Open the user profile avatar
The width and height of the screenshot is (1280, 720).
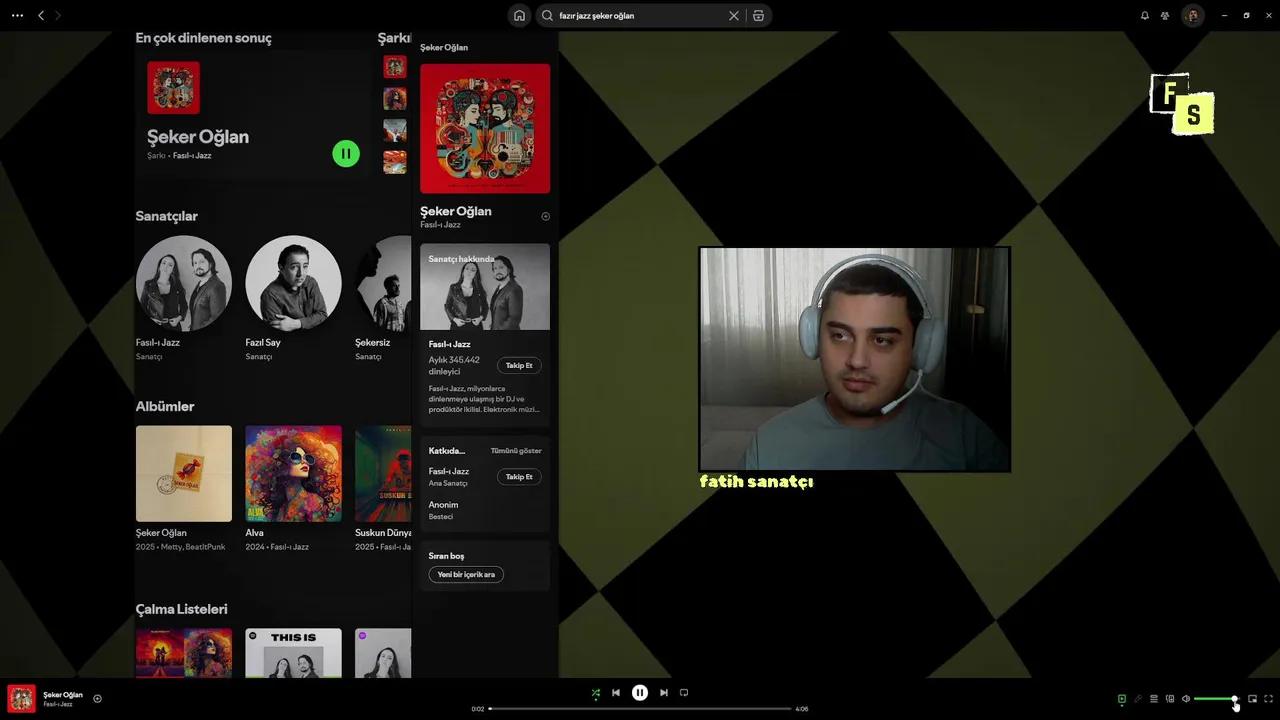click(x=1192, y=16)
